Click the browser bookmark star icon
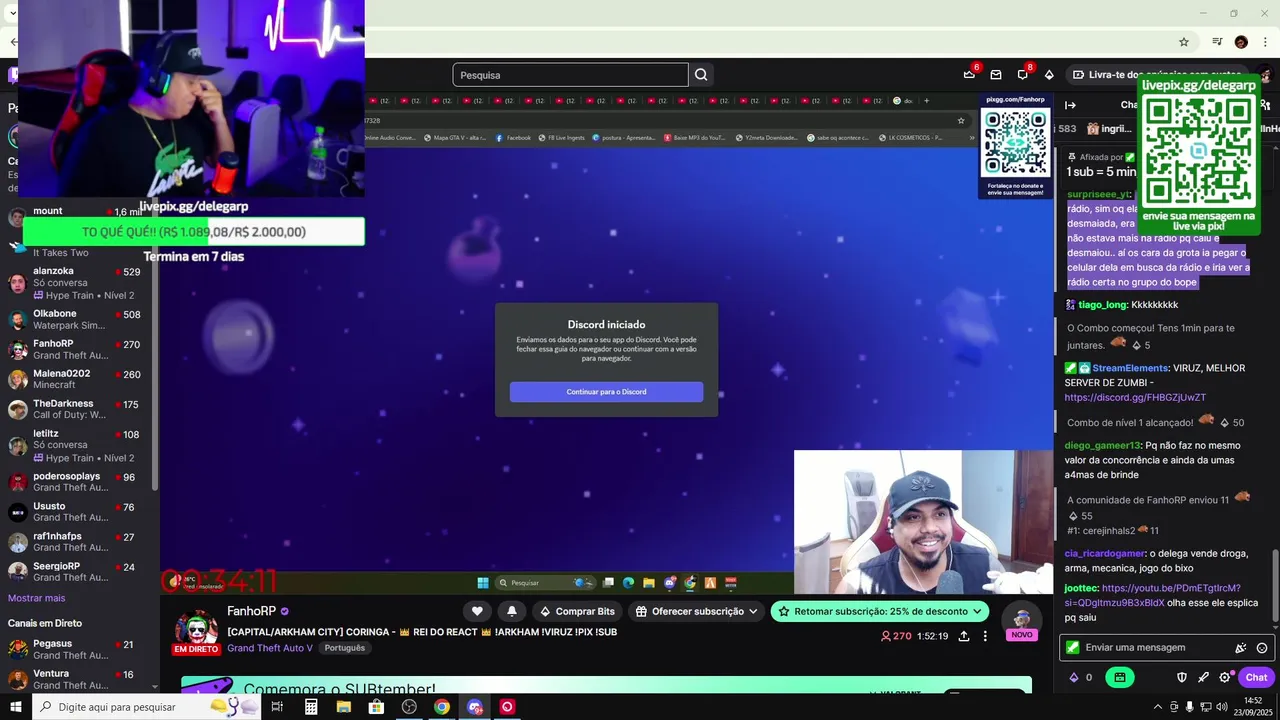Viewport: 1280px width, 720px height. [1184, 42]
